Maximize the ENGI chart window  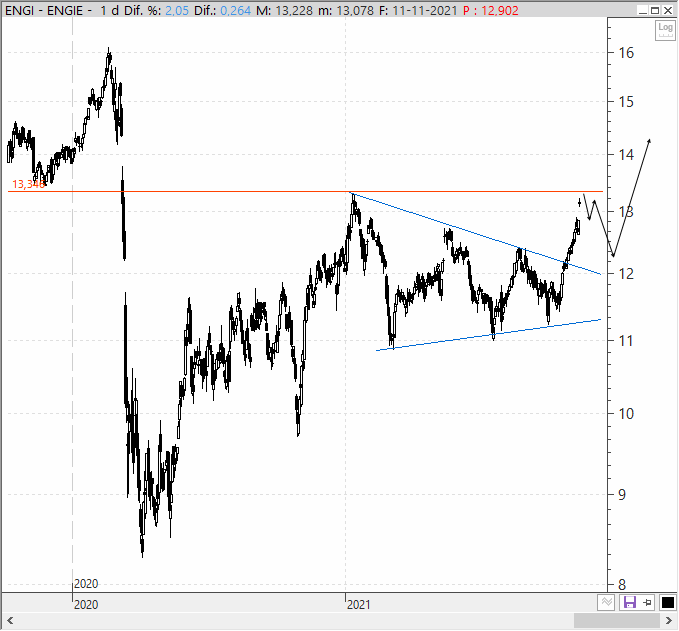655,10
